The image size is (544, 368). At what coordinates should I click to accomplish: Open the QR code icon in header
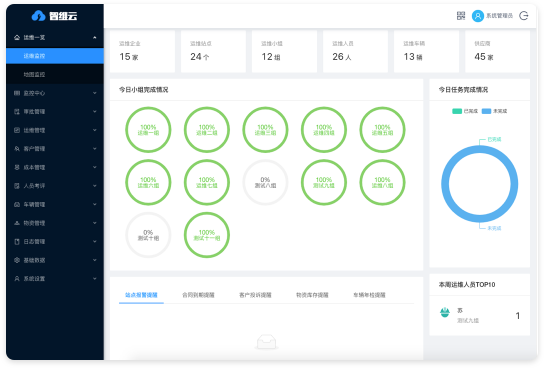[x=461, y=16]
